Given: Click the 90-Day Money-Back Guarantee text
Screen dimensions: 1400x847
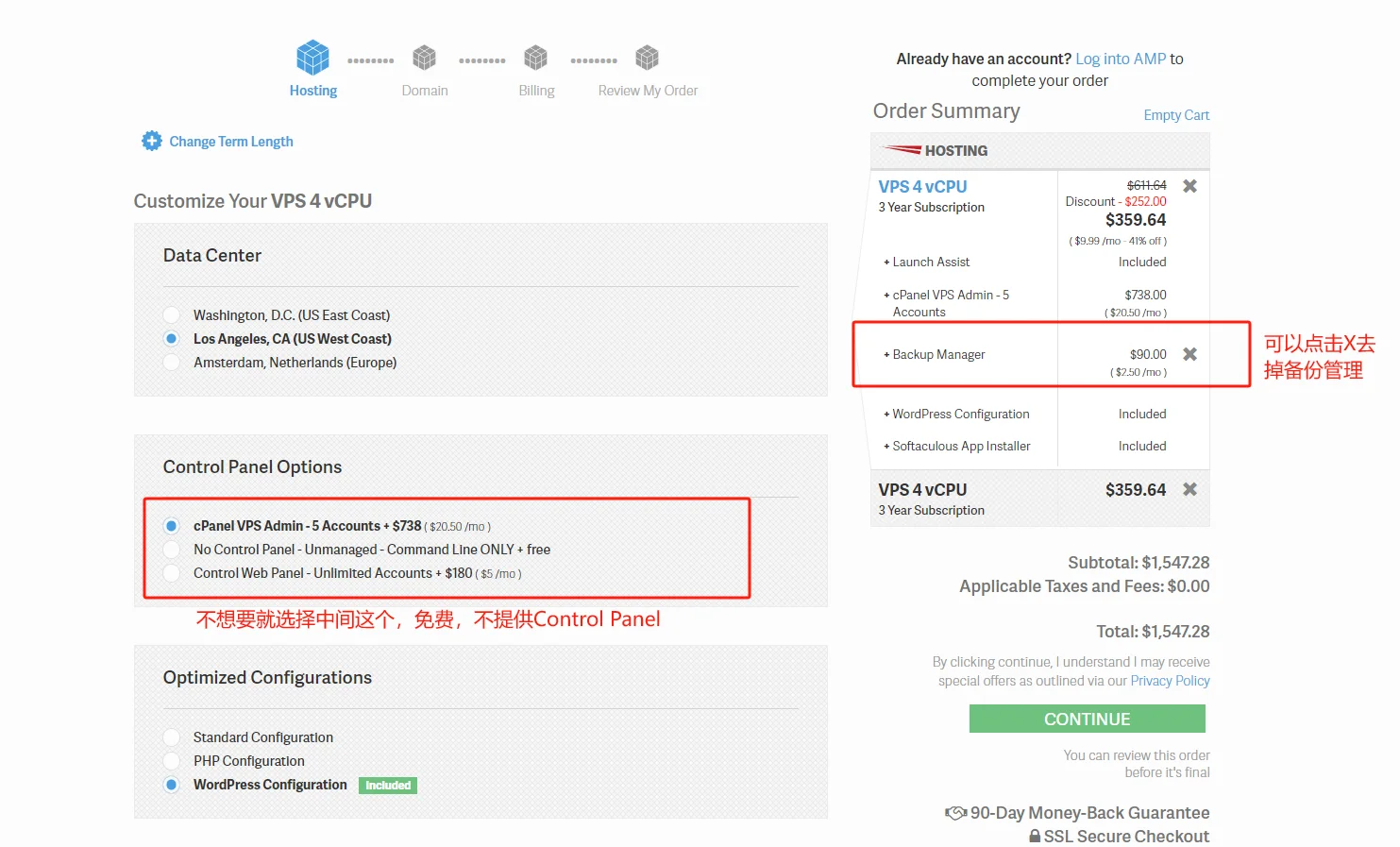Looking at the screenshot, I should [x=1089, y=813].
